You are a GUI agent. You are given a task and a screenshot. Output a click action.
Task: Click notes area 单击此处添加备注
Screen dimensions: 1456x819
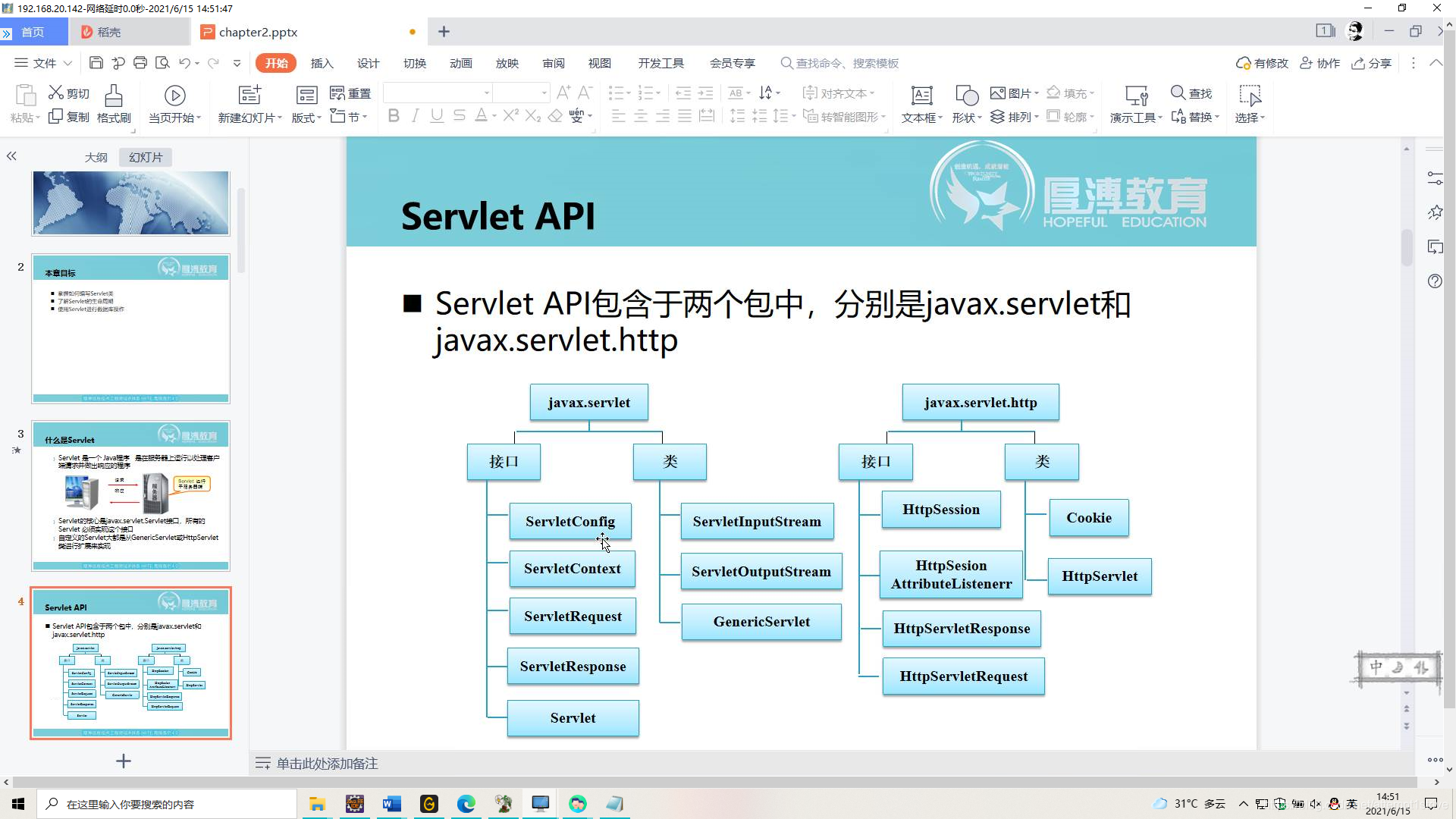point(327,764)
